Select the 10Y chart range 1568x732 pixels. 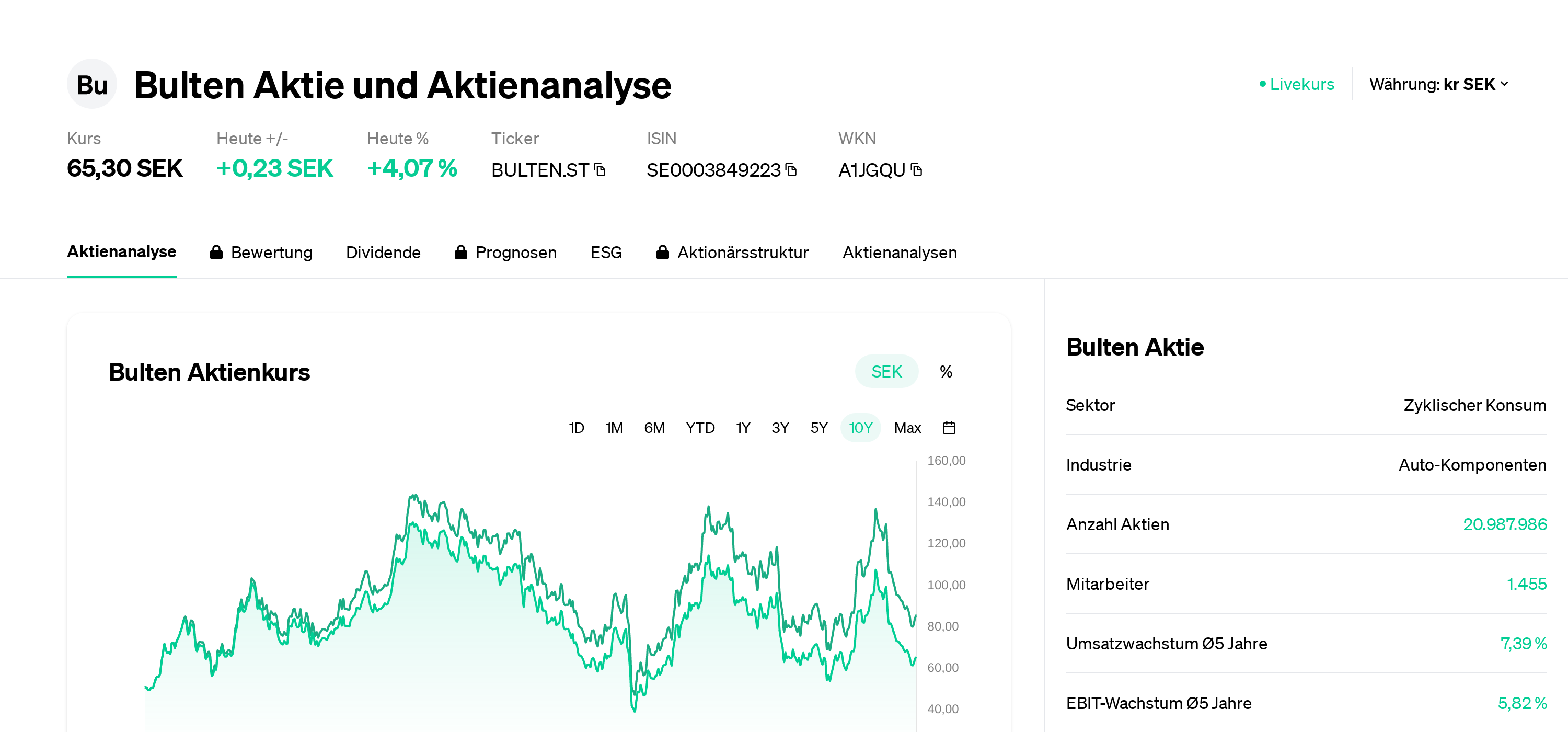click(861, 428)
